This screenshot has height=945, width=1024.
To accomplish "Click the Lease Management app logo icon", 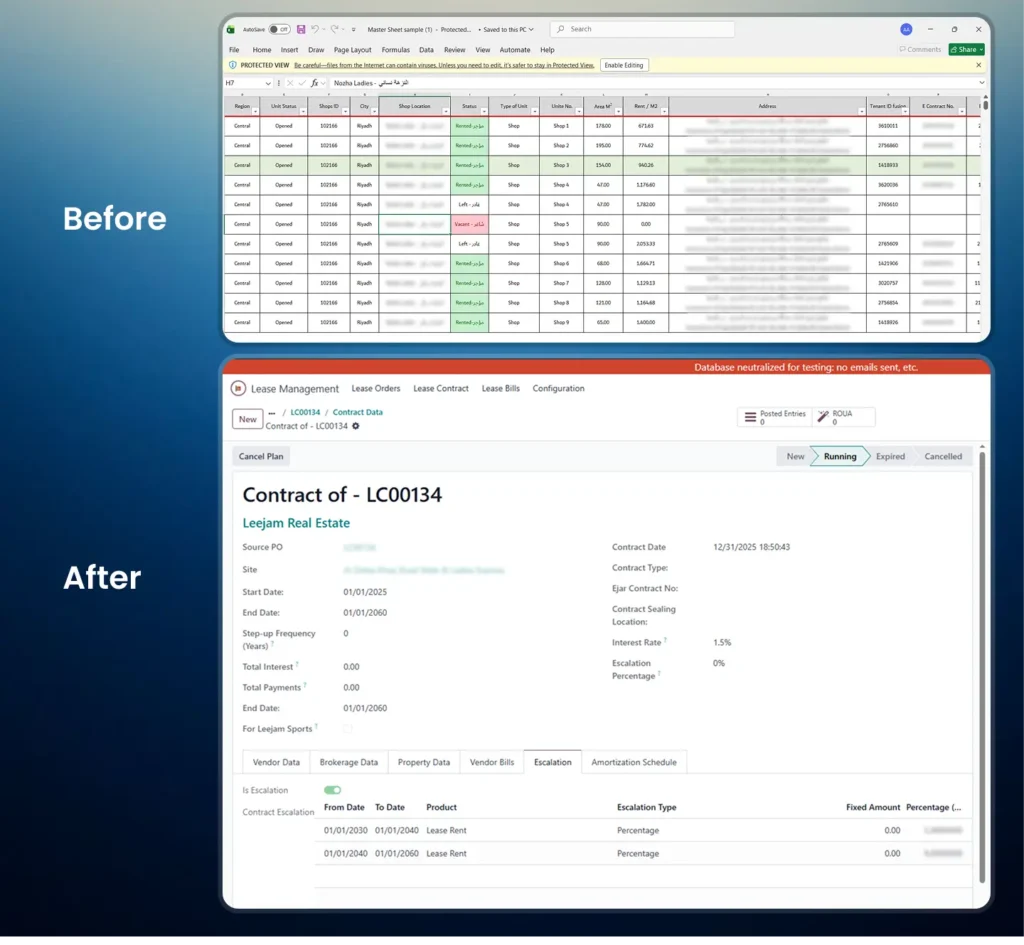I will click(238, 389).
